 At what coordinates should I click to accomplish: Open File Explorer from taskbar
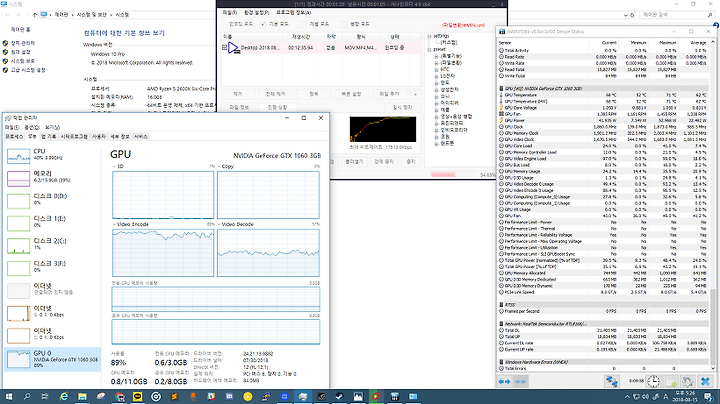click(x=82, y=397)
